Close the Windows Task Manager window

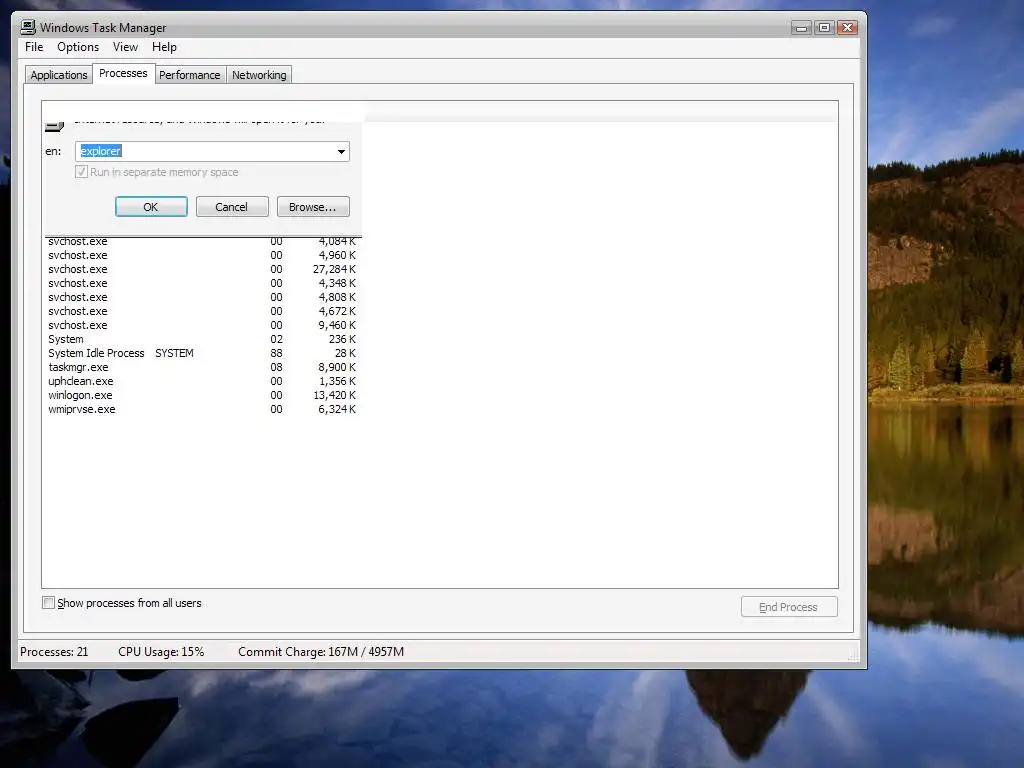(x=848, y=27)
